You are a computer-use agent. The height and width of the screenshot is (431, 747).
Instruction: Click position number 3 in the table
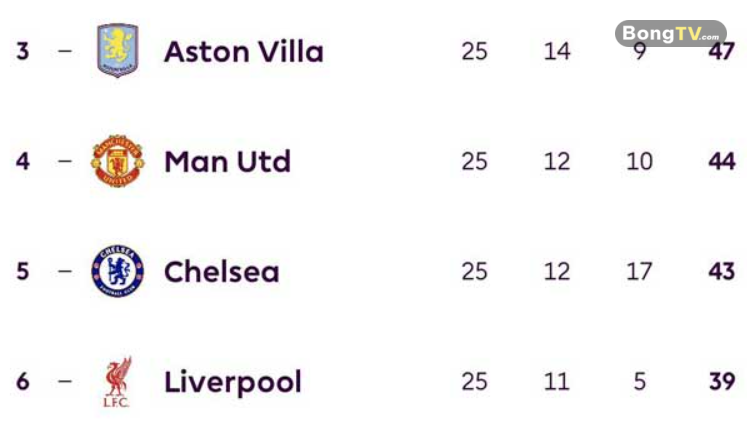click(23, 51)
